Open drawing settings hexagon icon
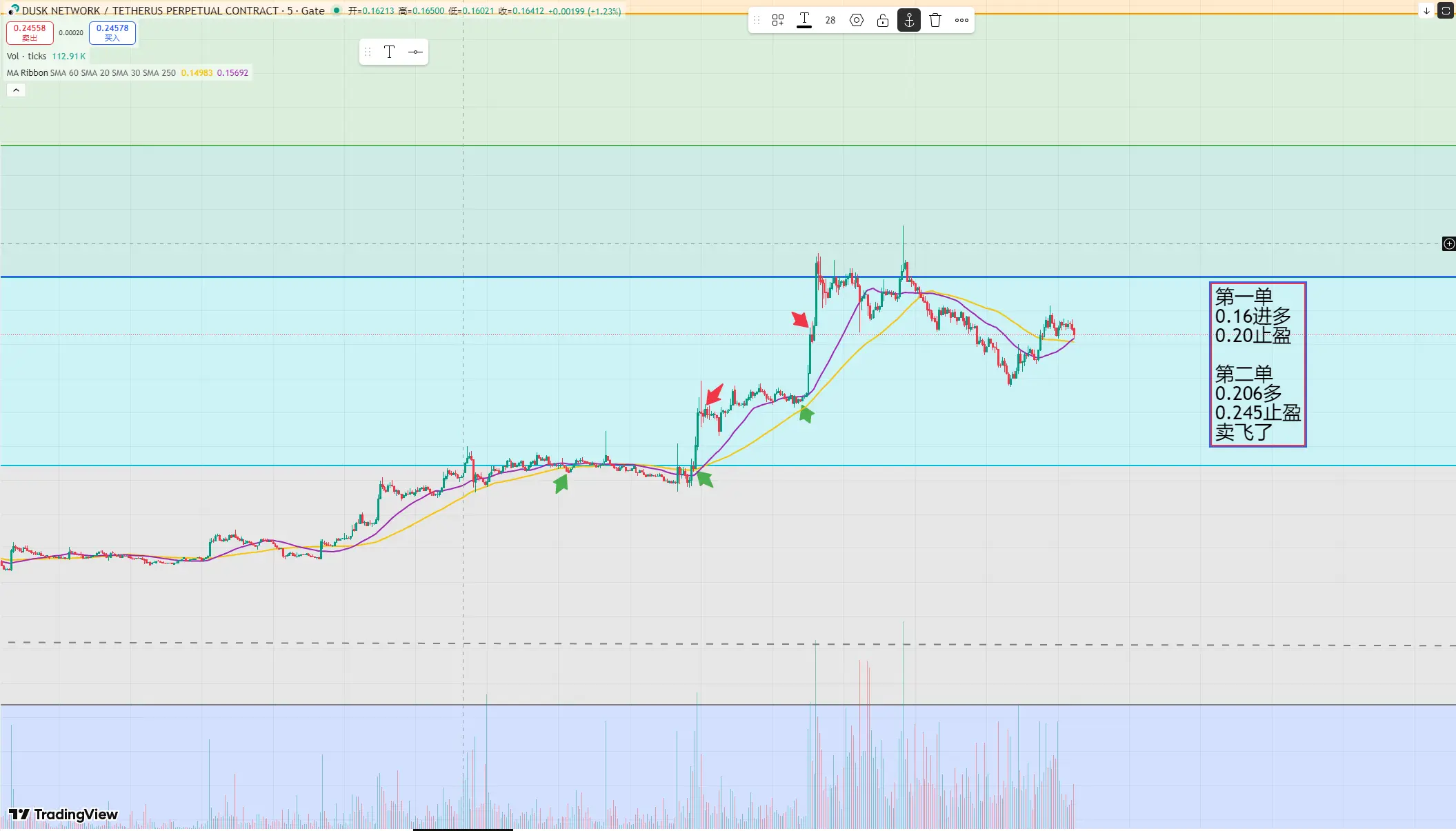1456x831 pixels. [857, 20]
